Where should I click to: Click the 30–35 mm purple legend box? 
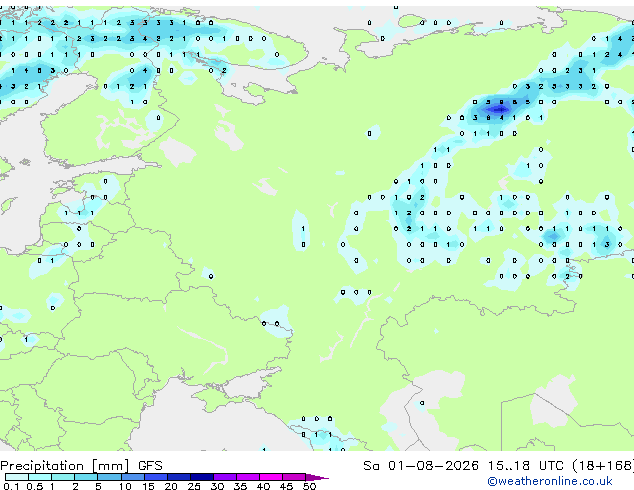click(225, 477)
